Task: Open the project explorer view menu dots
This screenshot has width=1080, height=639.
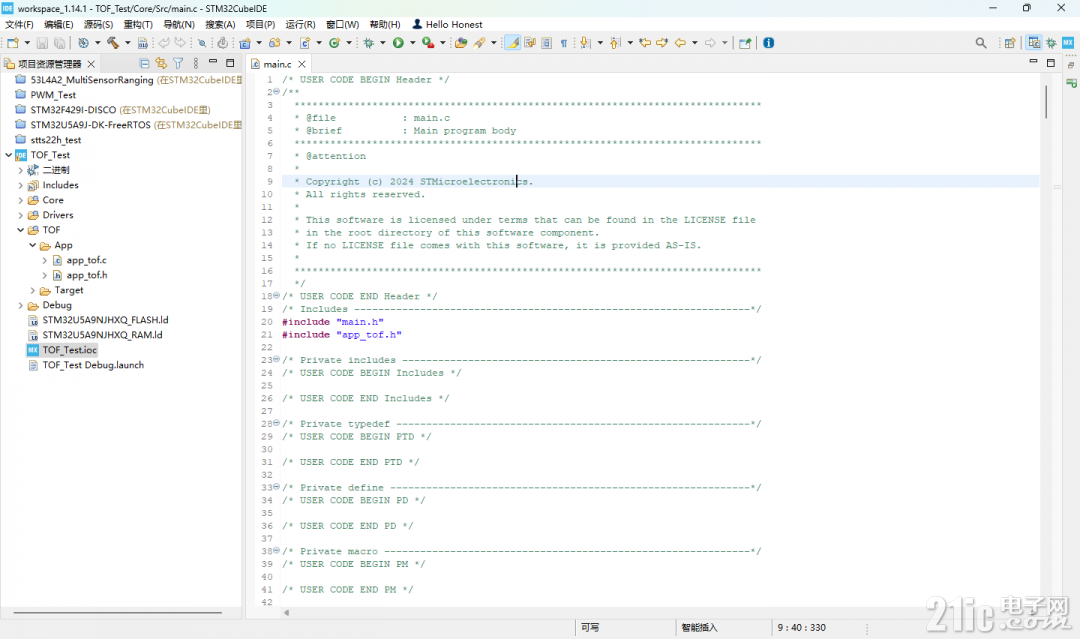Action: 196,63
